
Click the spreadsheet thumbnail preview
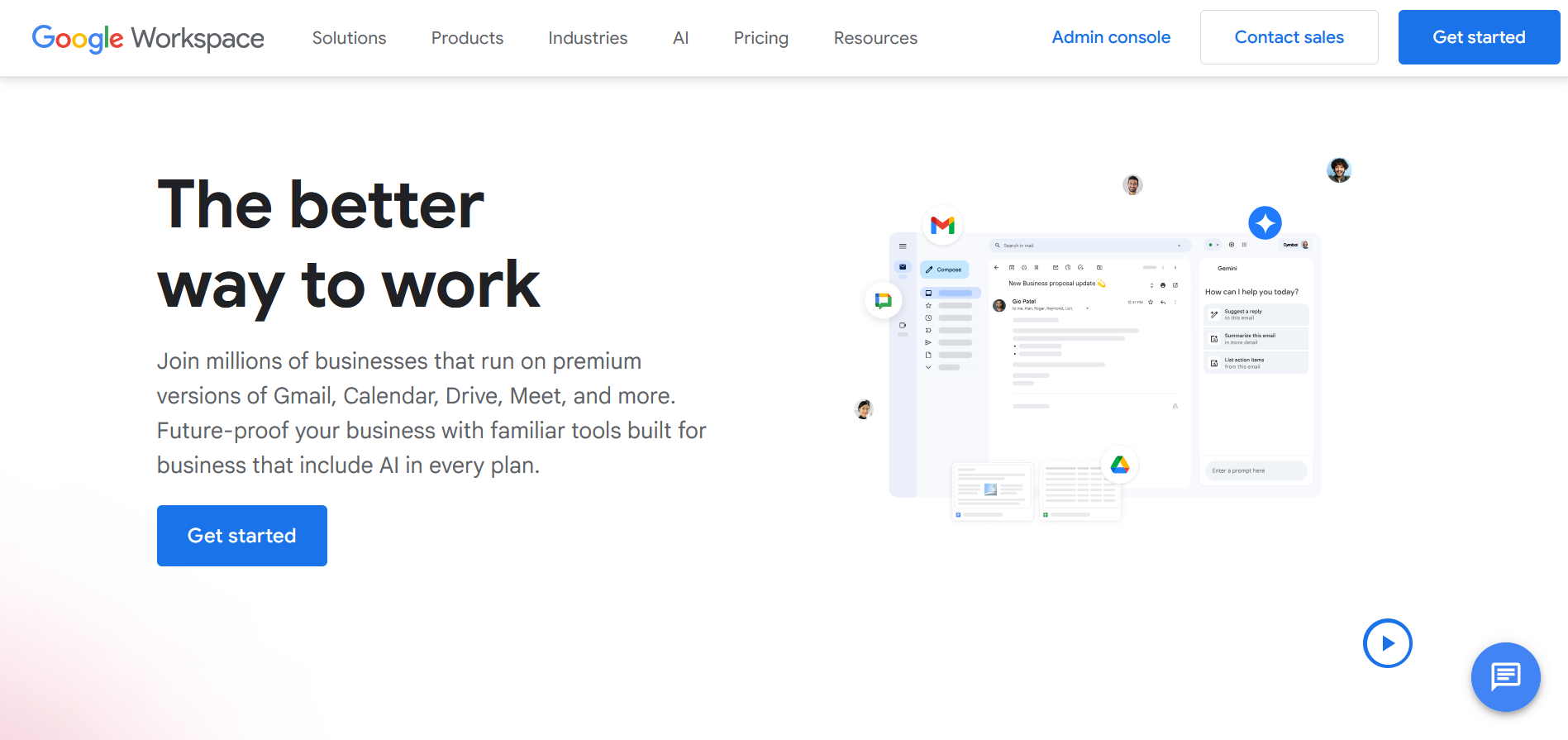click(1080, 493)
